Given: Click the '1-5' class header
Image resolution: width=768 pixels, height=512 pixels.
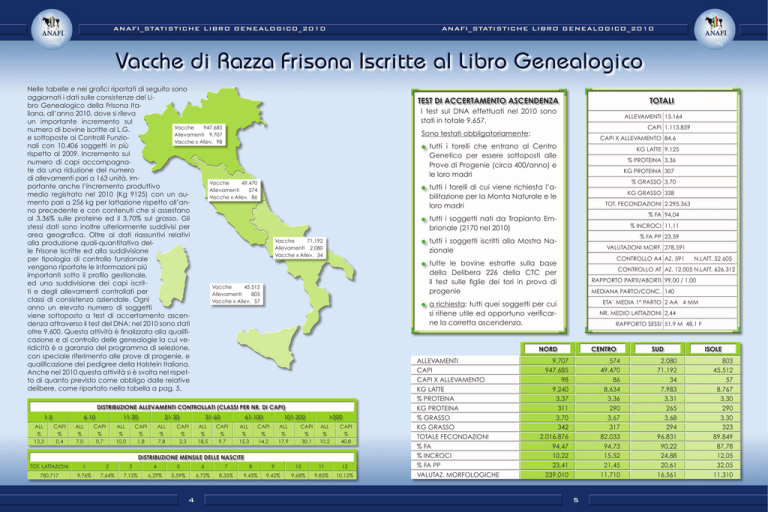Looking at the screenshot, I should click(x=48, y=417).
